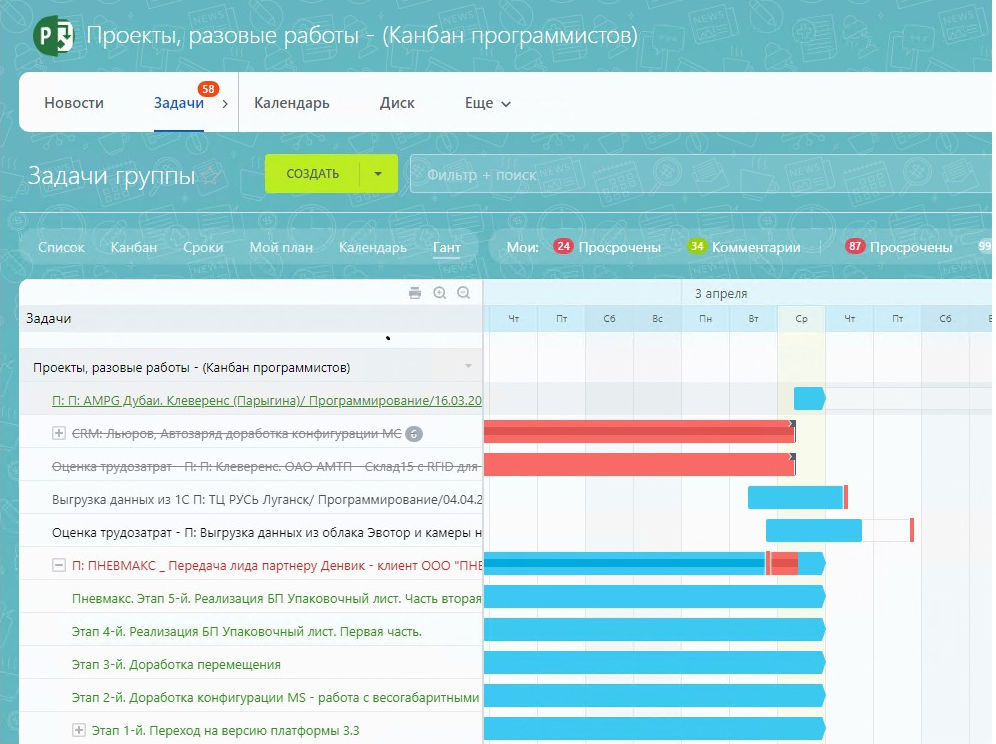Filter 34 Комментарии counter
This screenshot has width=996, height=744.
744,247
